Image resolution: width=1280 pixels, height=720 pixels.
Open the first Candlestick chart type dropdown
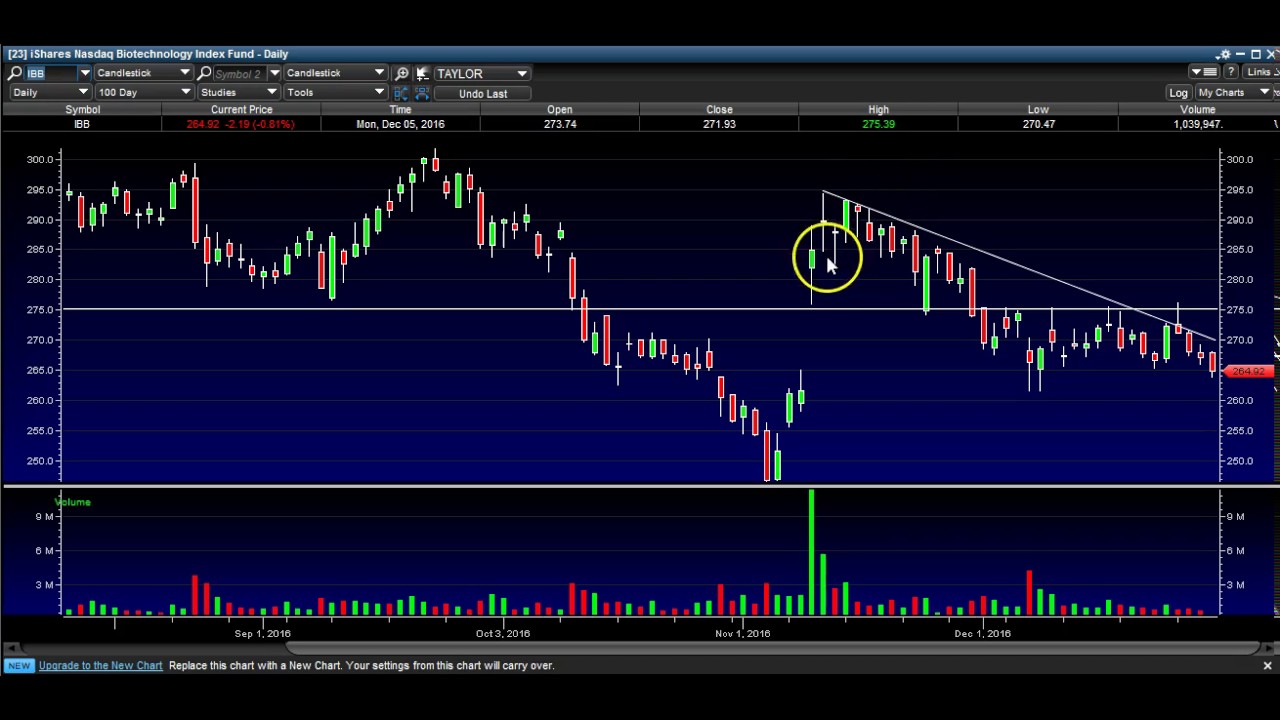[143, 73]
